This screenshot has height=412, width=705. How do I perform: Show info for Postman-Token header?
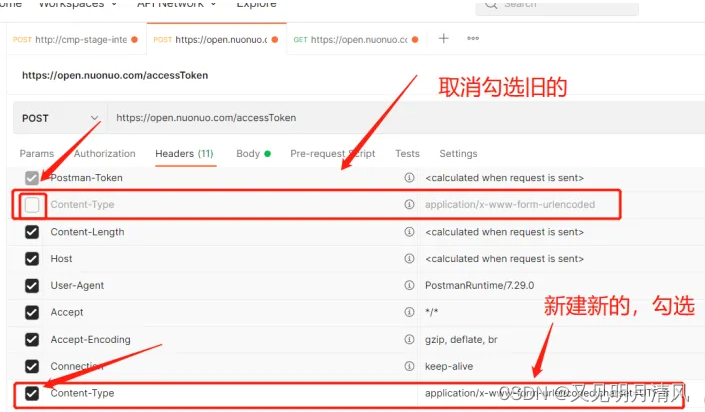[409, 178]
